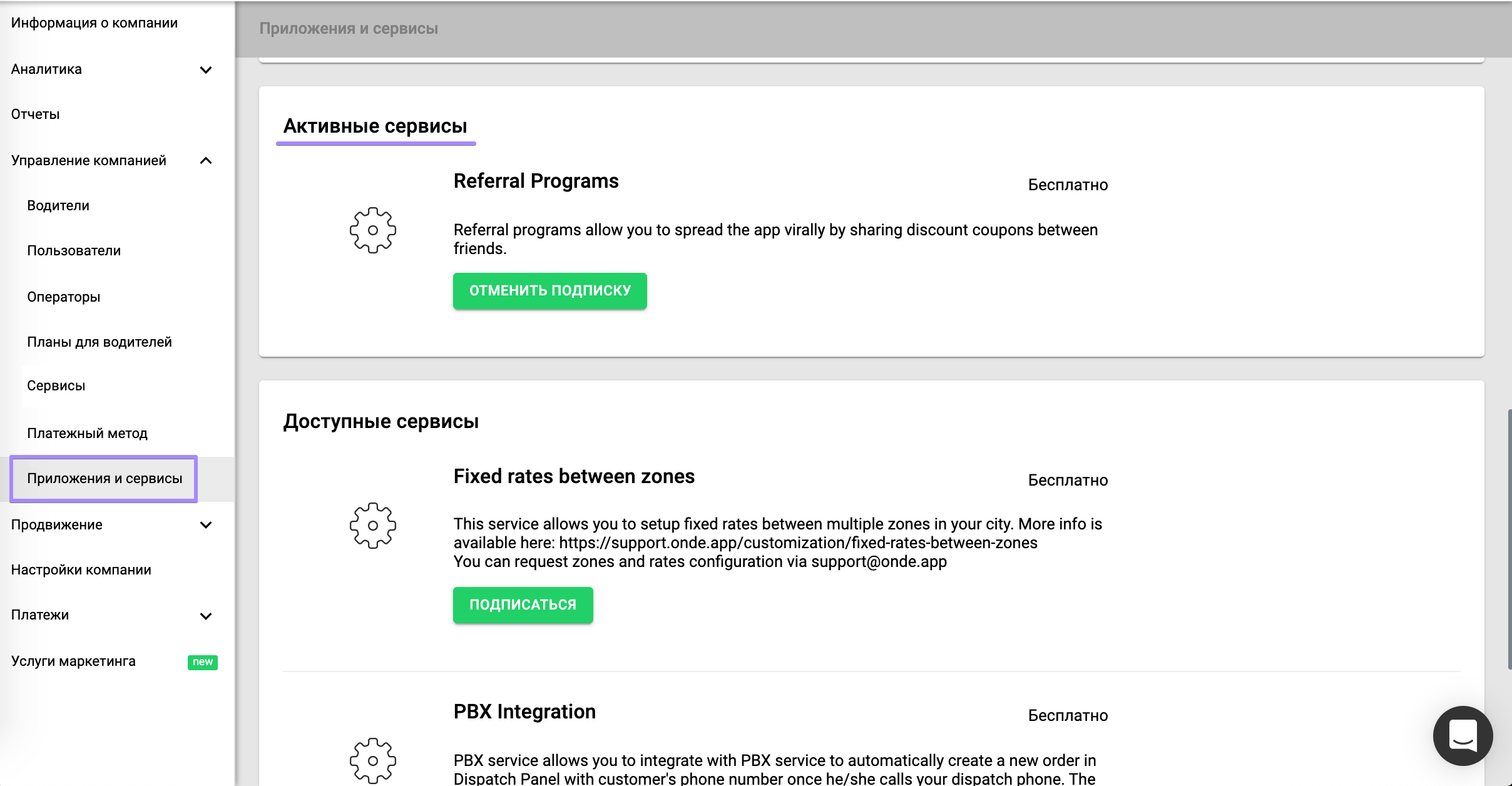The width and height of the screenshot is (1512, 786).
Task: Expand the Продвижение menu chevron
Action: (206, 525)
